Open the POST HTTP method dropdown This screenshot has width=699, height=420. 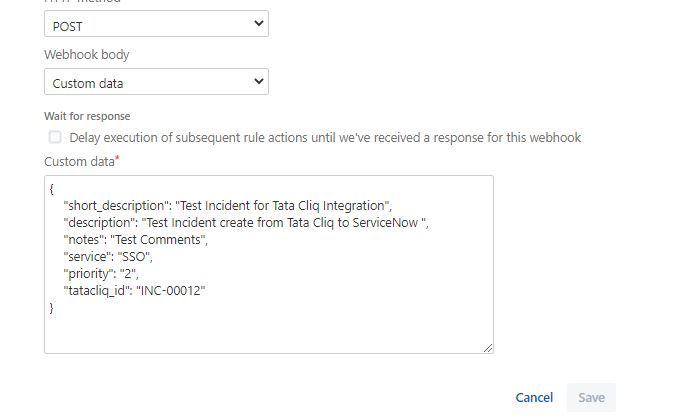[156, 24]
